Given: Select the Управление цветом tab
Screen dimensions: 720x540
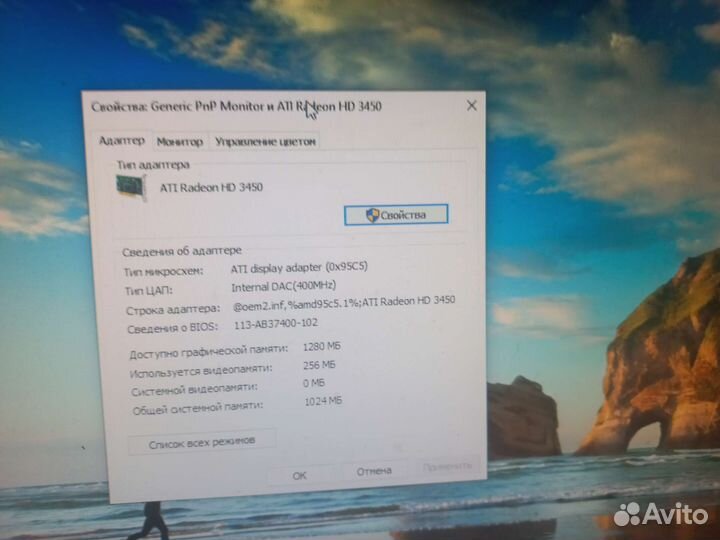Looking at the screenshot, I should (x=265, y=142).
